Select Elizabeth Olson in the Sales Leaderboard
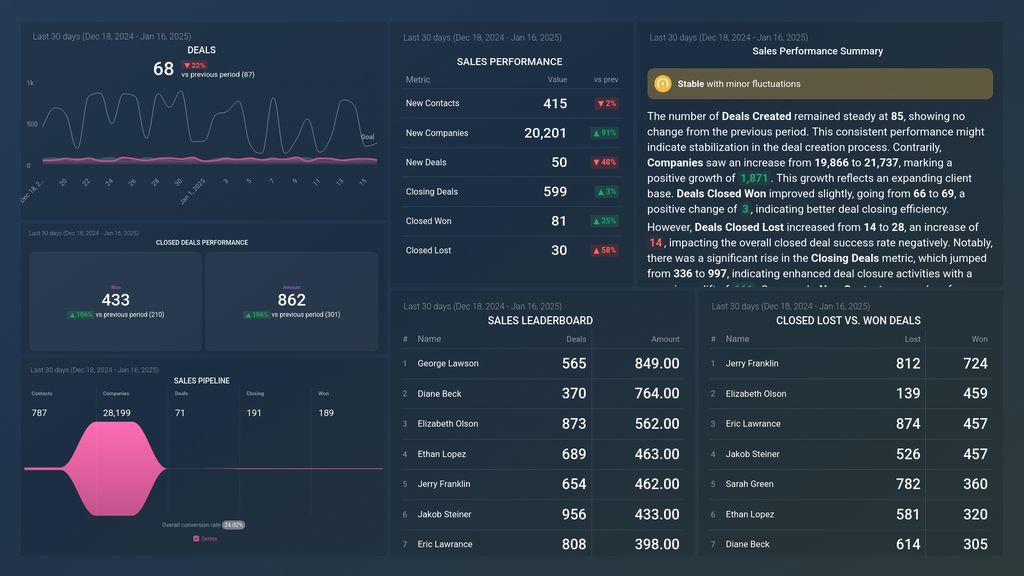The image size is (1024, 576). [448, 424]
